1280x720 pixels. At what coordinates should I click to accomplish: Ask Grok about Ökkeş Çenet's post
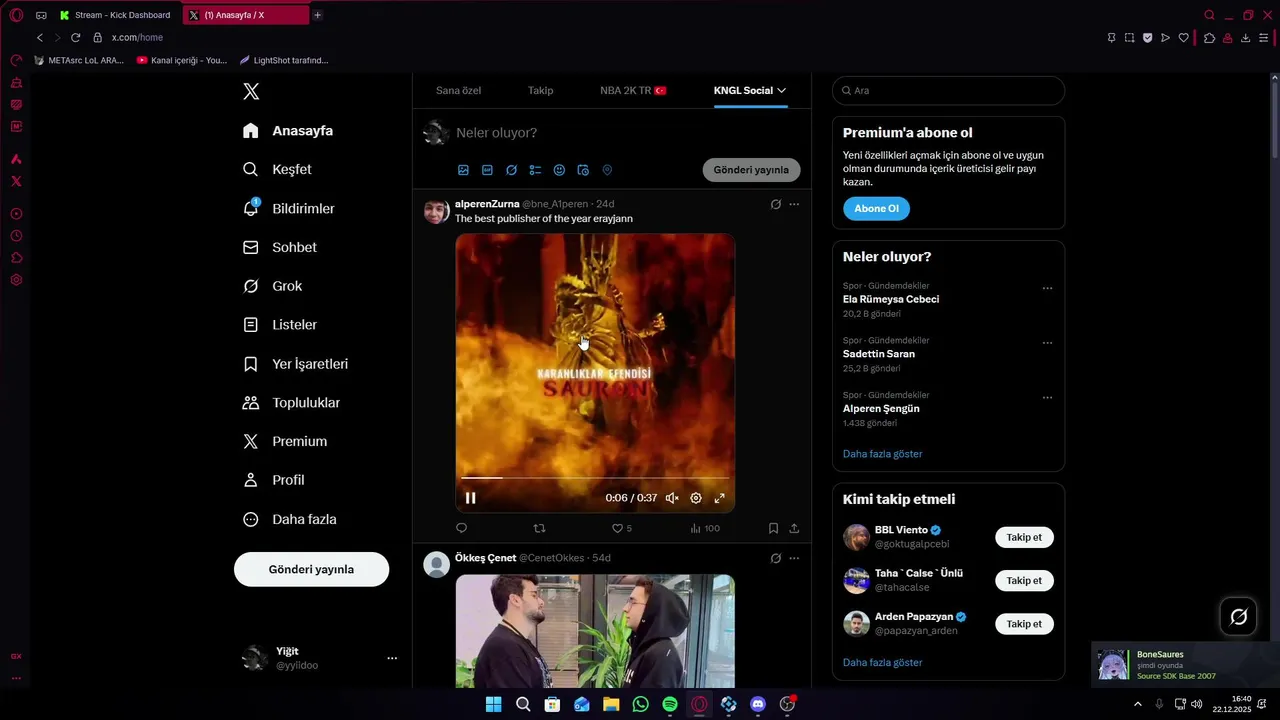coord(775,558)
